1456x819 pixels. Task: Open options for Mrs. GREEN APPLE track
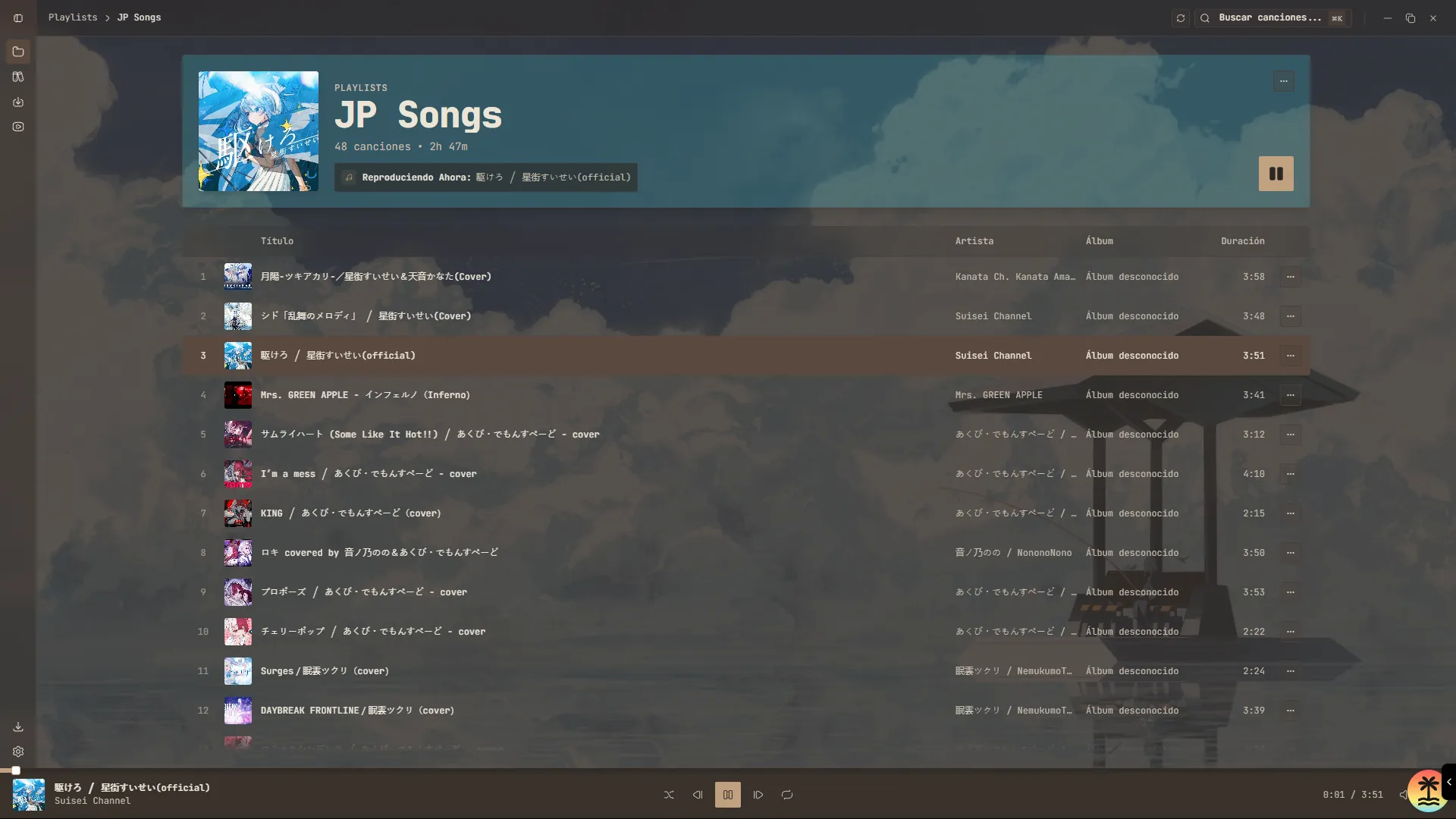[x=1291, y=395]
